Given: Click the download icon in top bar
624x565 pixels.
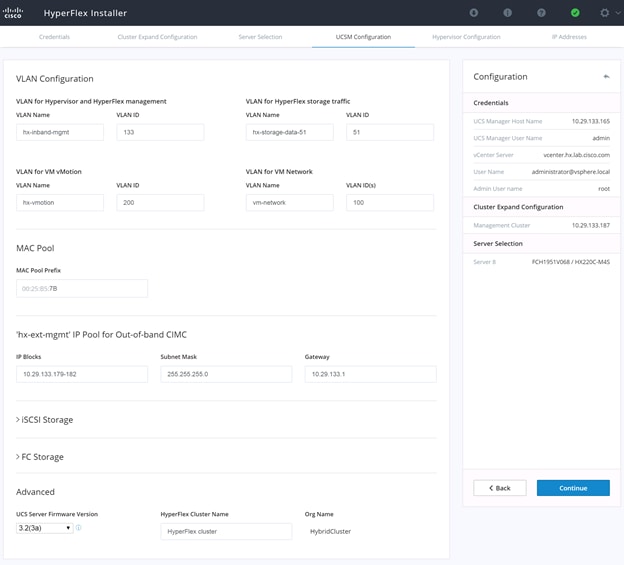Looking at the screenshot, I should point(474,13).
